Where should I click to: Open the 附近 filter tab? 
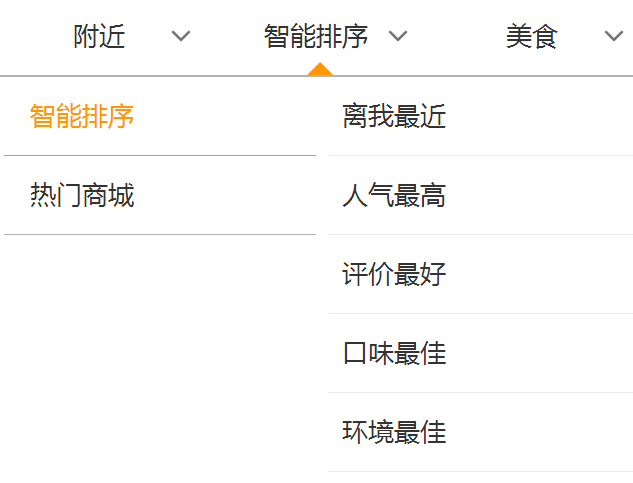coord(99,36)
